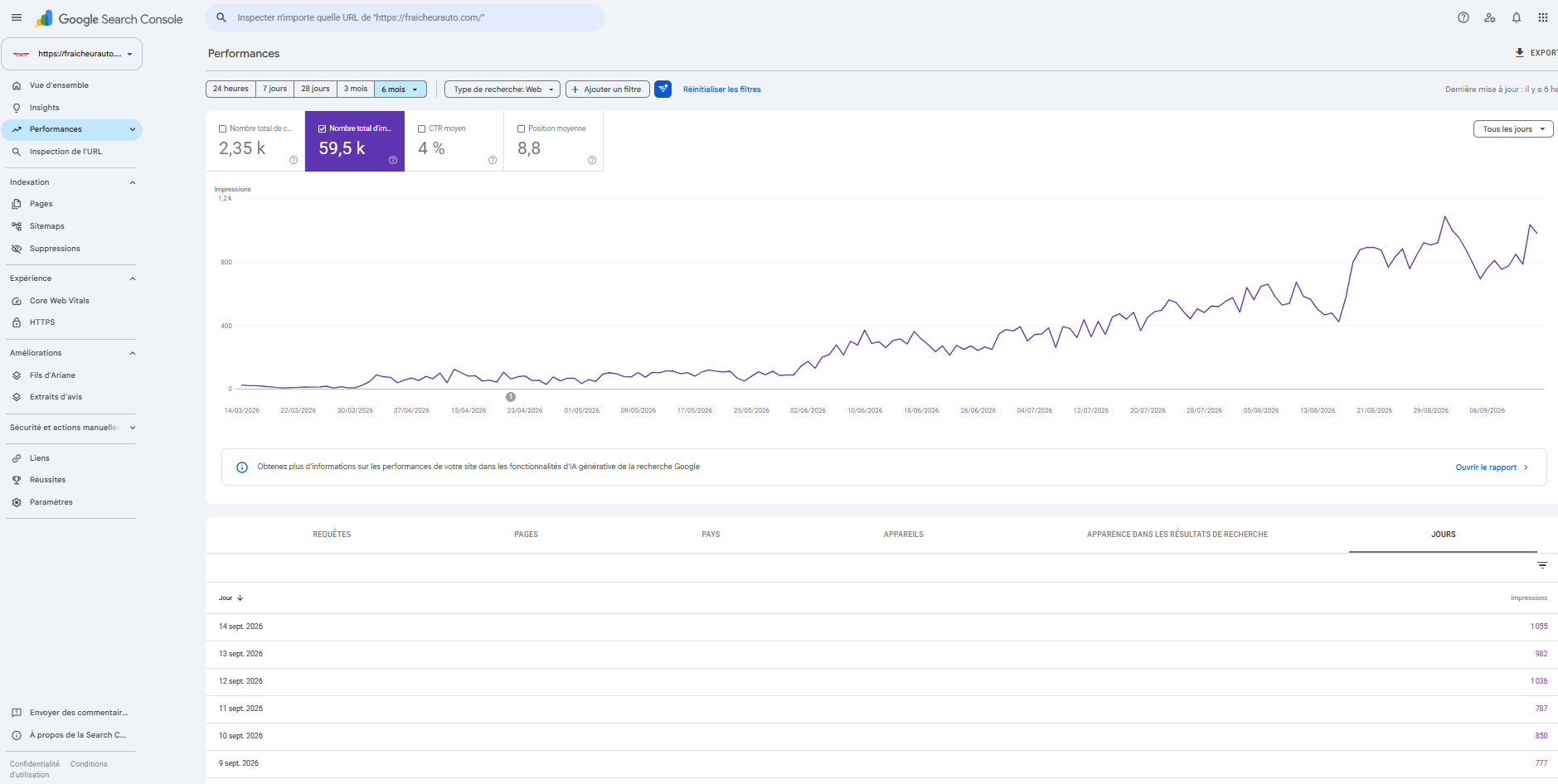Open Extraits d'avis report
Viewport: 1558px width, 784px height.
[x=71, y=397]
